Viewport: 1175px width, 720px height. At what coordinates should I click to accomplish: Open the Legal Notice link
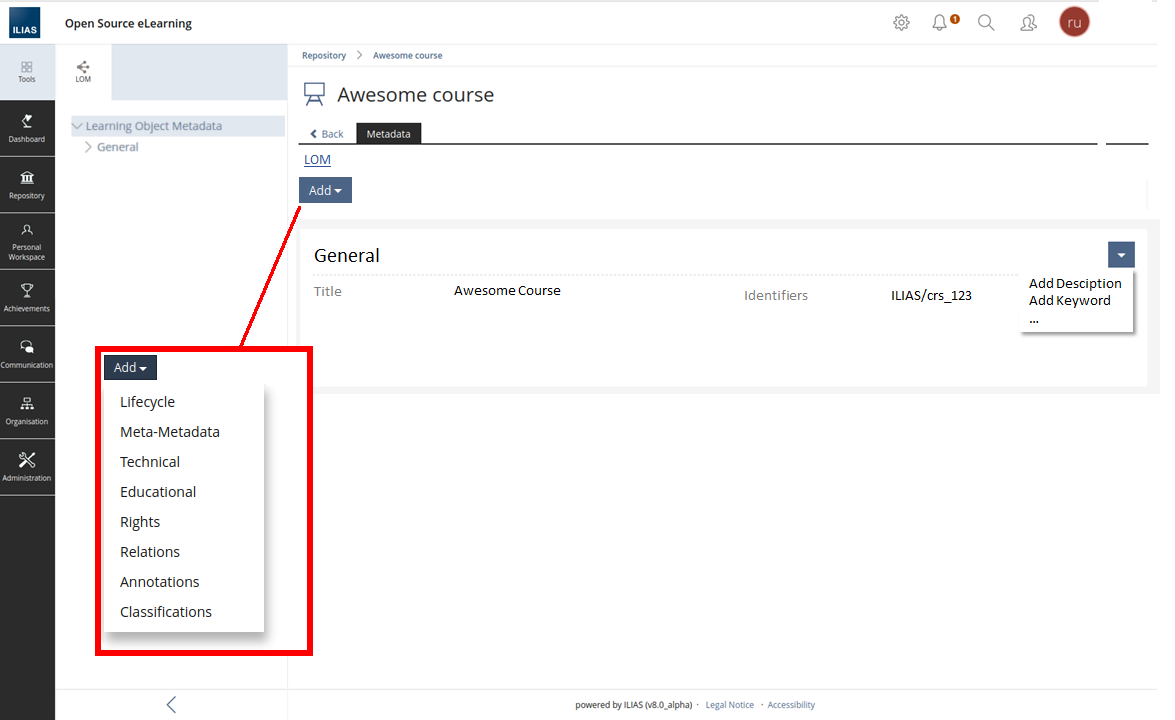click(x=729, y=705)
